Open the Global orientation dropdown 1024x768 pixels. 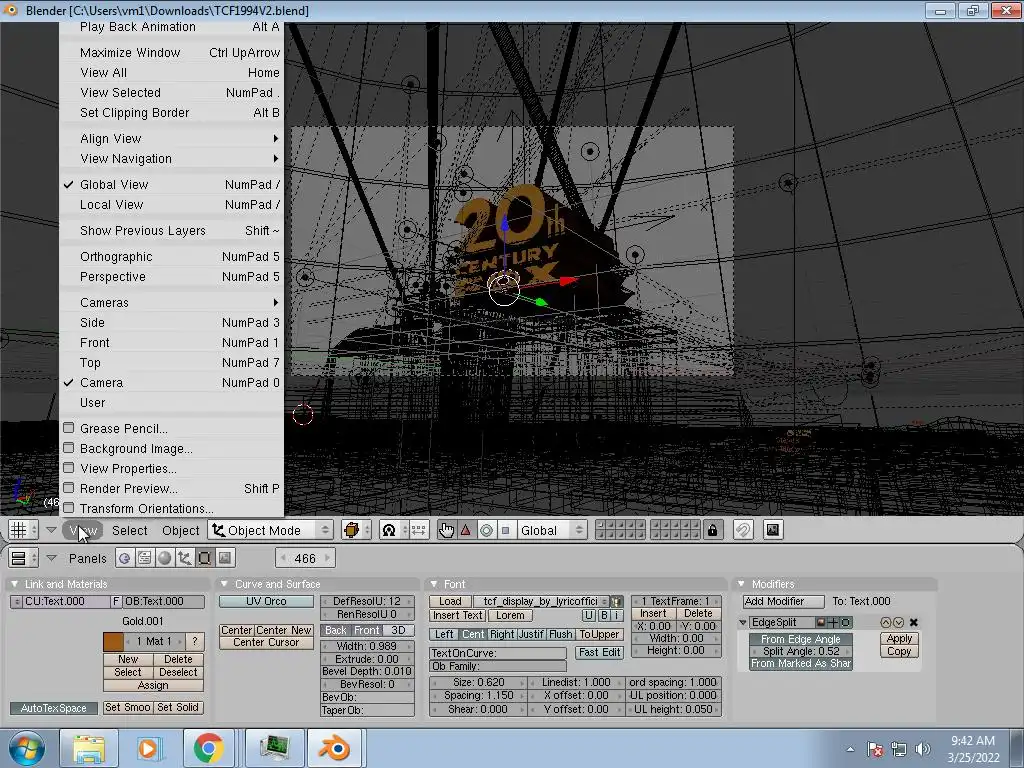[552, 530]
